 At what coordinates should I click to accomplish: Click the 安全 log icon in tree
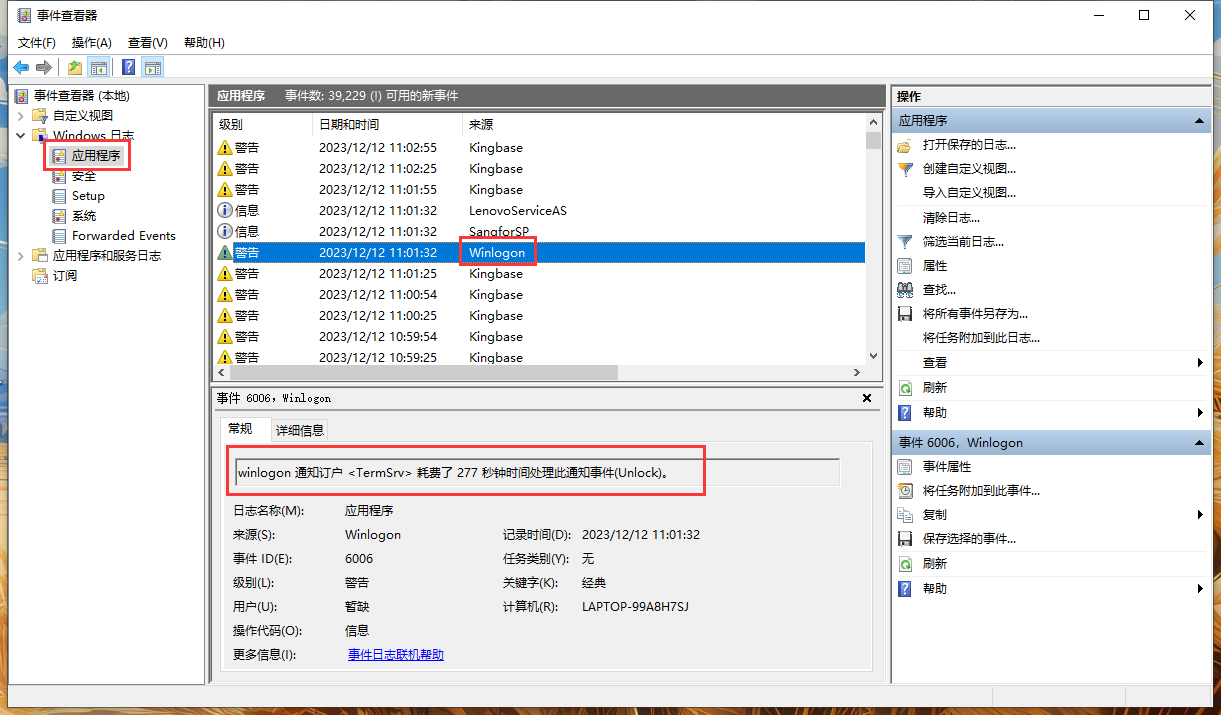(x=59, y=176)
